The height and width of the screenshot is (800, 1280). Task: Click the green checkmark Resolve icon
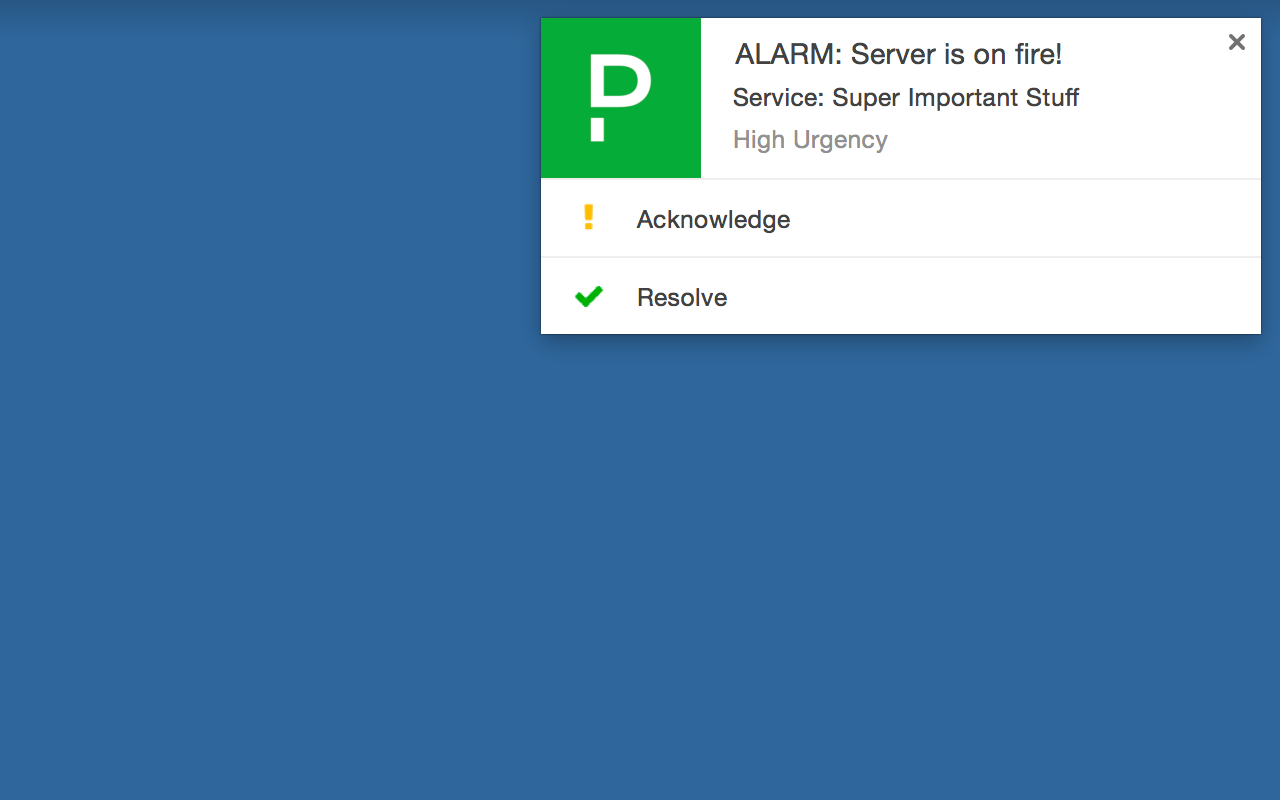pyautogui.click(x=588, y=296)
